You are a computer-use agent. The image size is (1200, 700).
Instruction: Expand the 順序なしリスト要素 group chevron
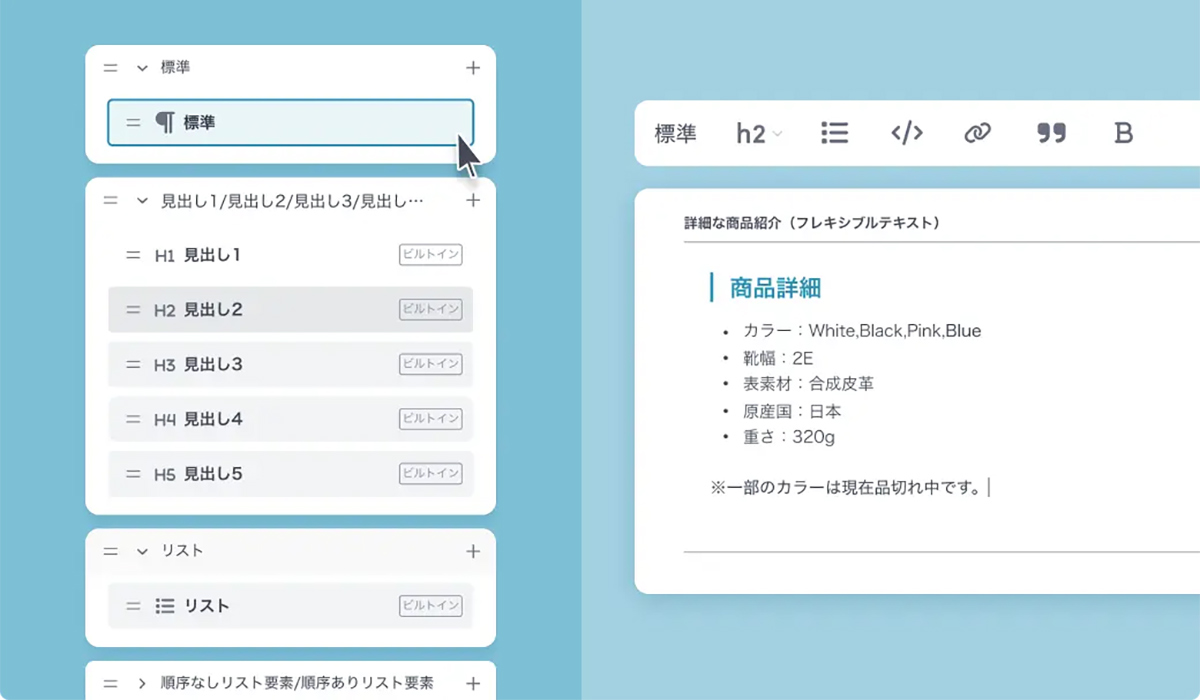pyautogui.click(x=142, y=684)
